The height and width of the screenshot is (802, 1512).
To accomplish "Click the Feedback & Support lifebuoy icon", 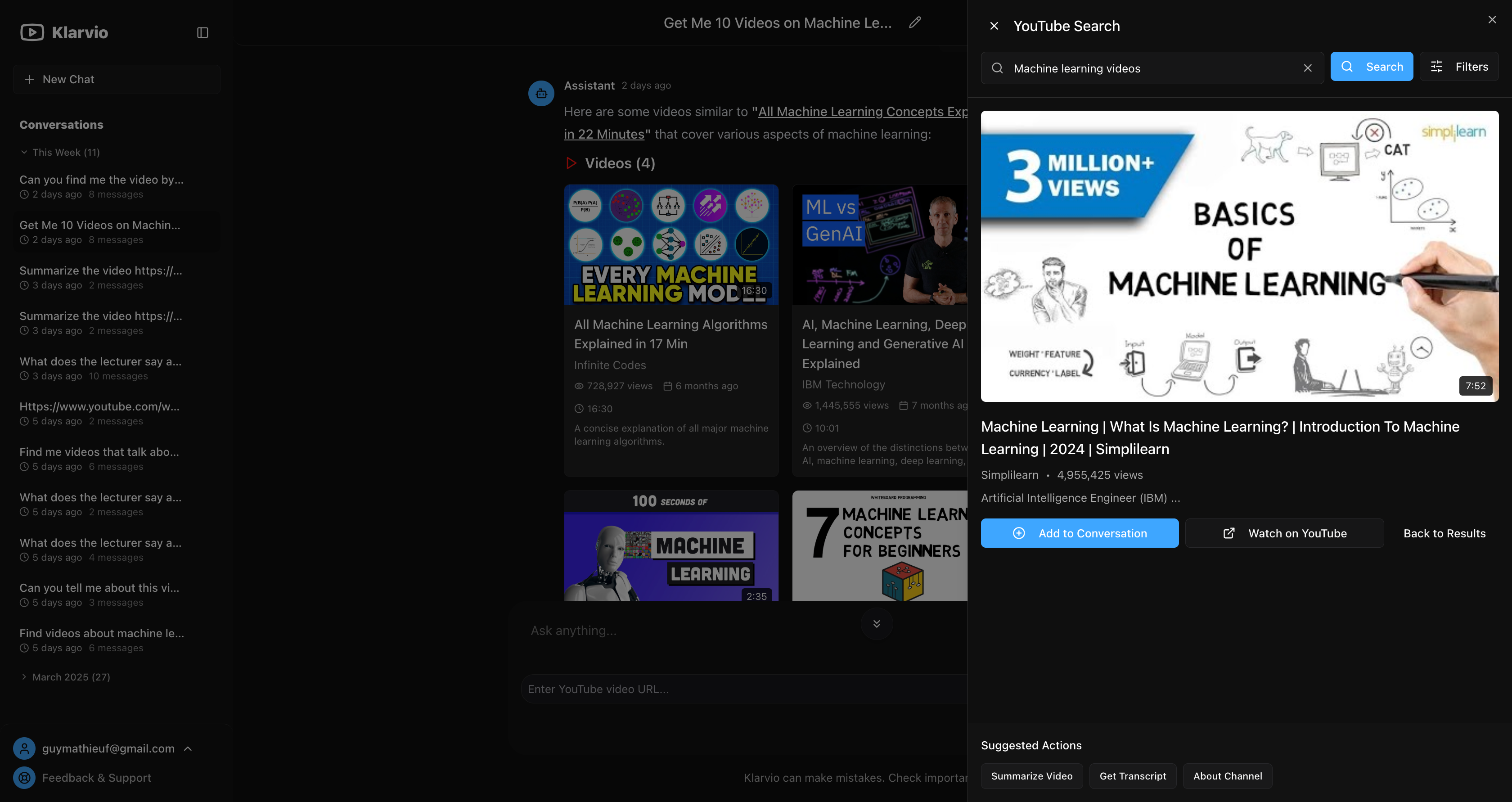I will tap(24, 777).
